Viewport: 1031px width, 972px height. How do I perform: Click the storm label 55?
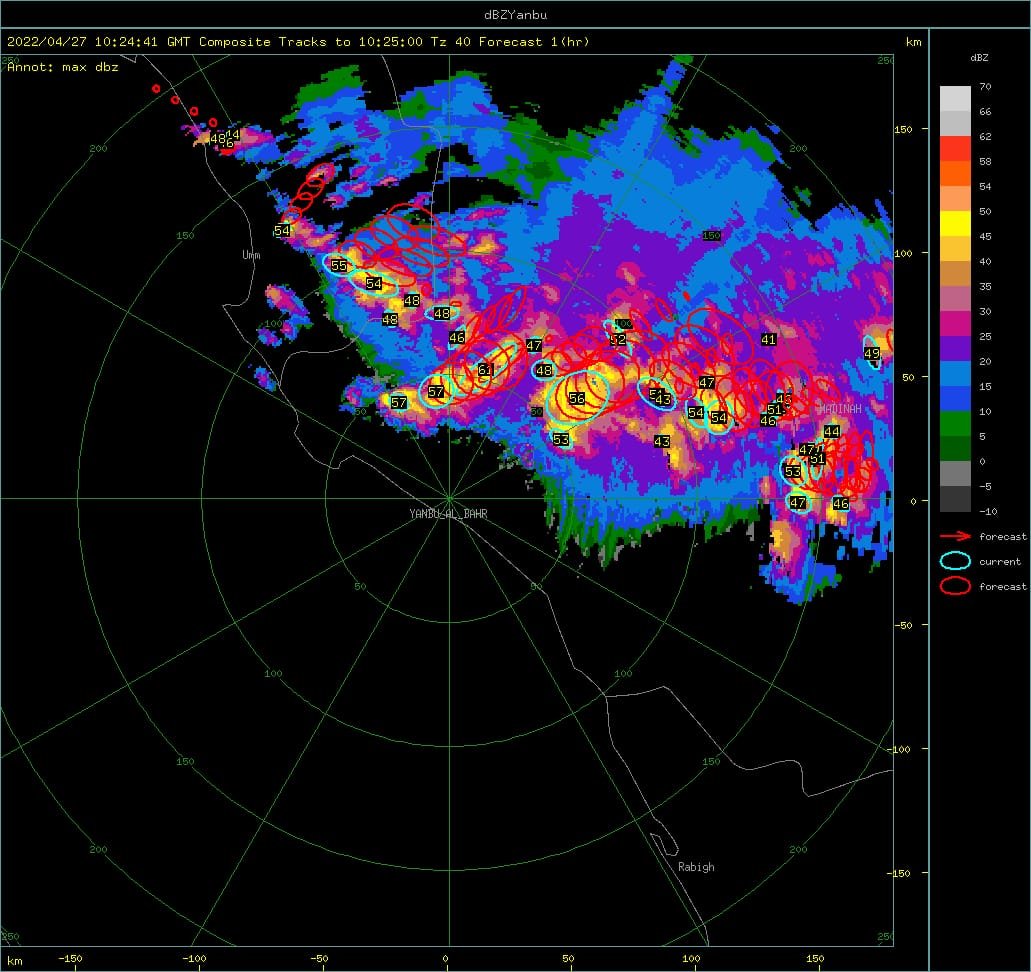point(339,266)
